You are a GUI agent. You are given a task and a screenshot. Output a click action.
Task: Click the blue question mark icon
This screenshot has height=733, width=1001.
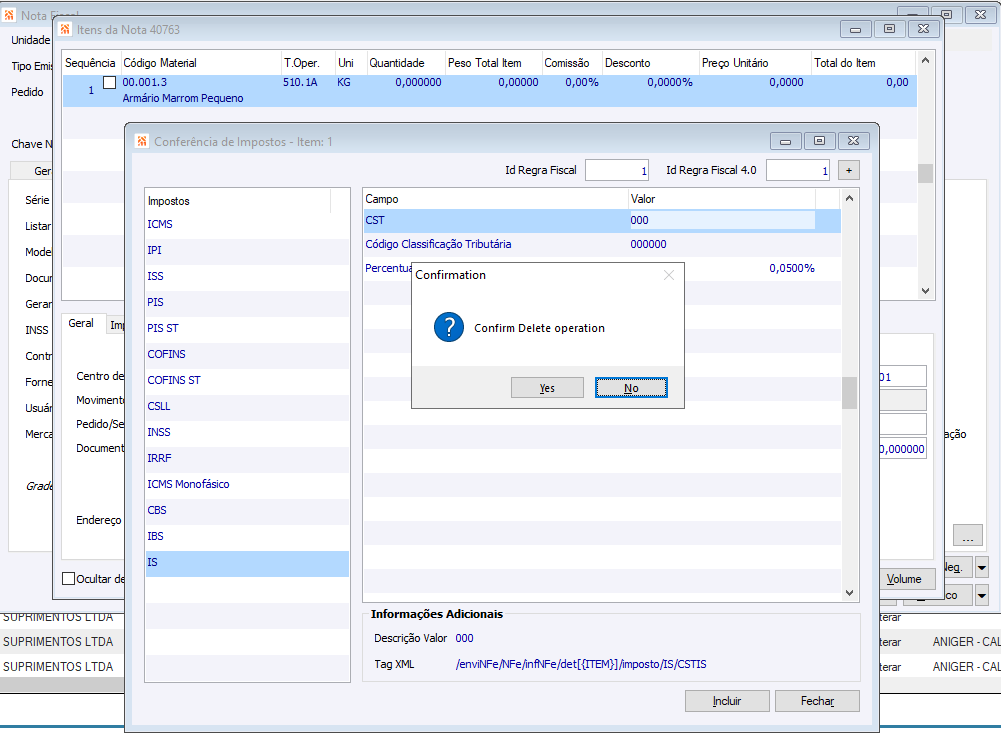[x=449, y=328]
